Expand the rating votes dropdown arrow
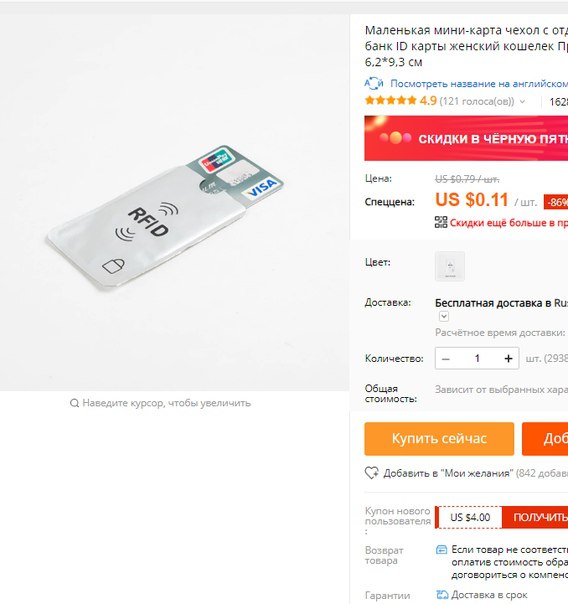The width and height of the screenshot is (568, 604). pos(522,102)
